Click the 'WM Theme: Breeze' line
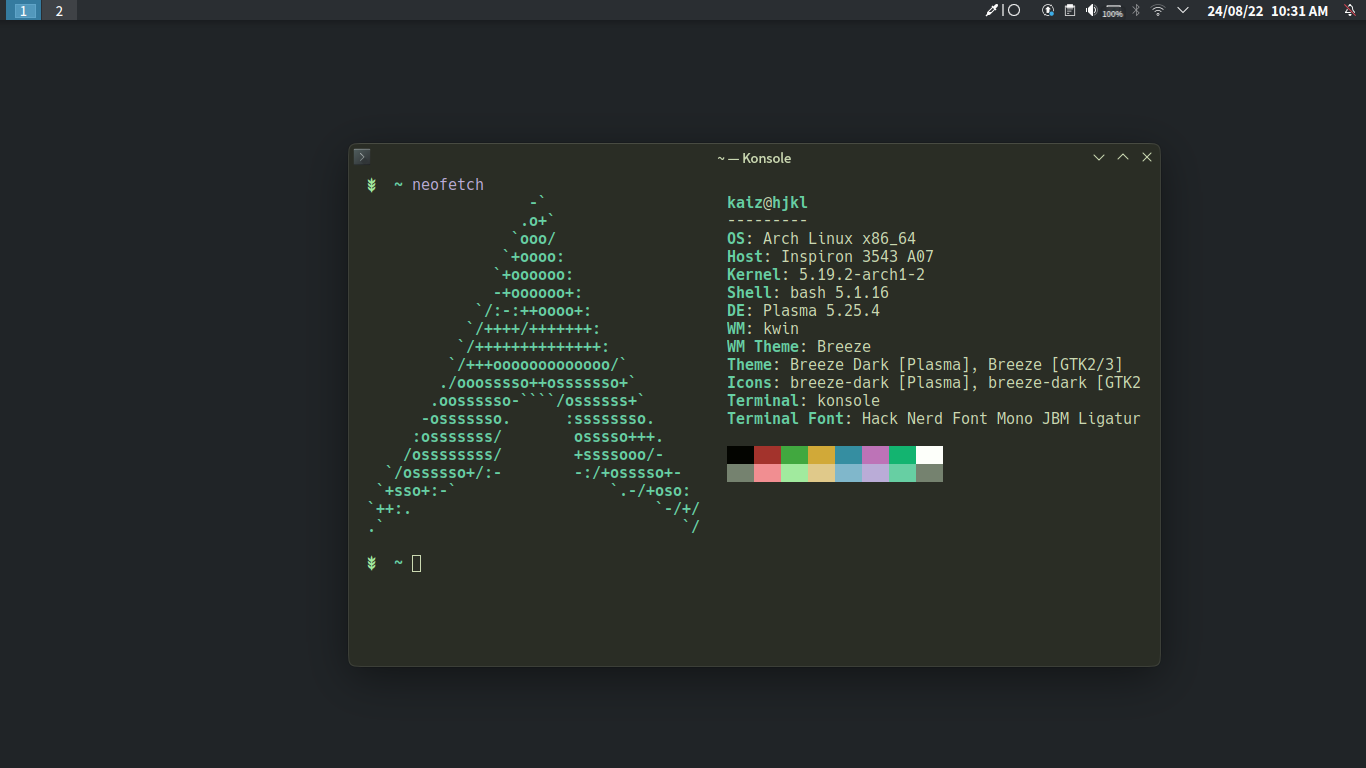1366x768 pixels. tap(799, 347)
